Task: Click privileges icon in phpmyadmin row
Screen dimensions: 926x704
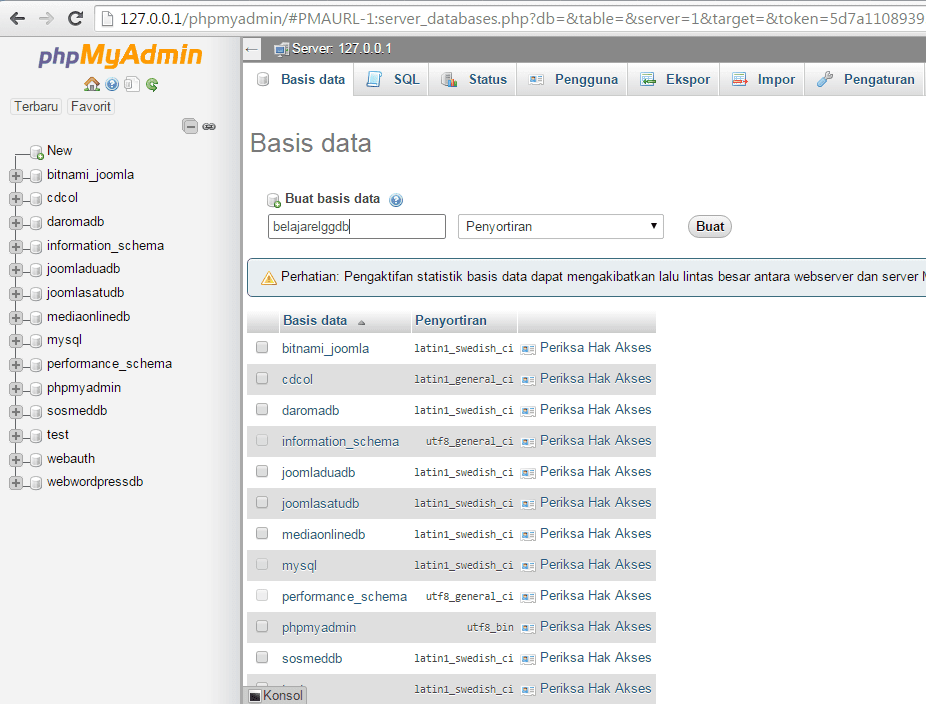Action: coord(528,628)
